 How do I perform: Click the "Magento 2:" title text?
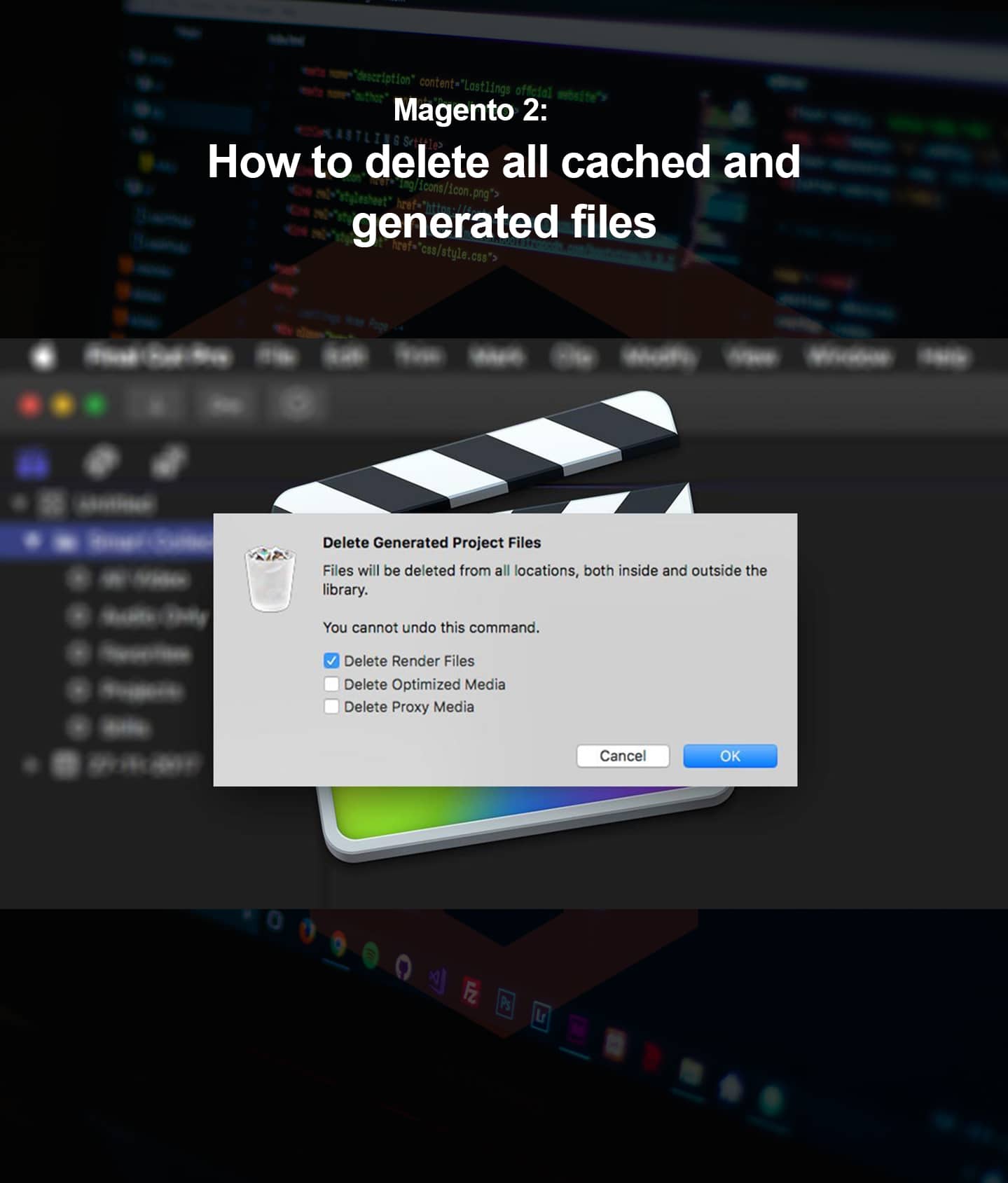pos(471,109)
